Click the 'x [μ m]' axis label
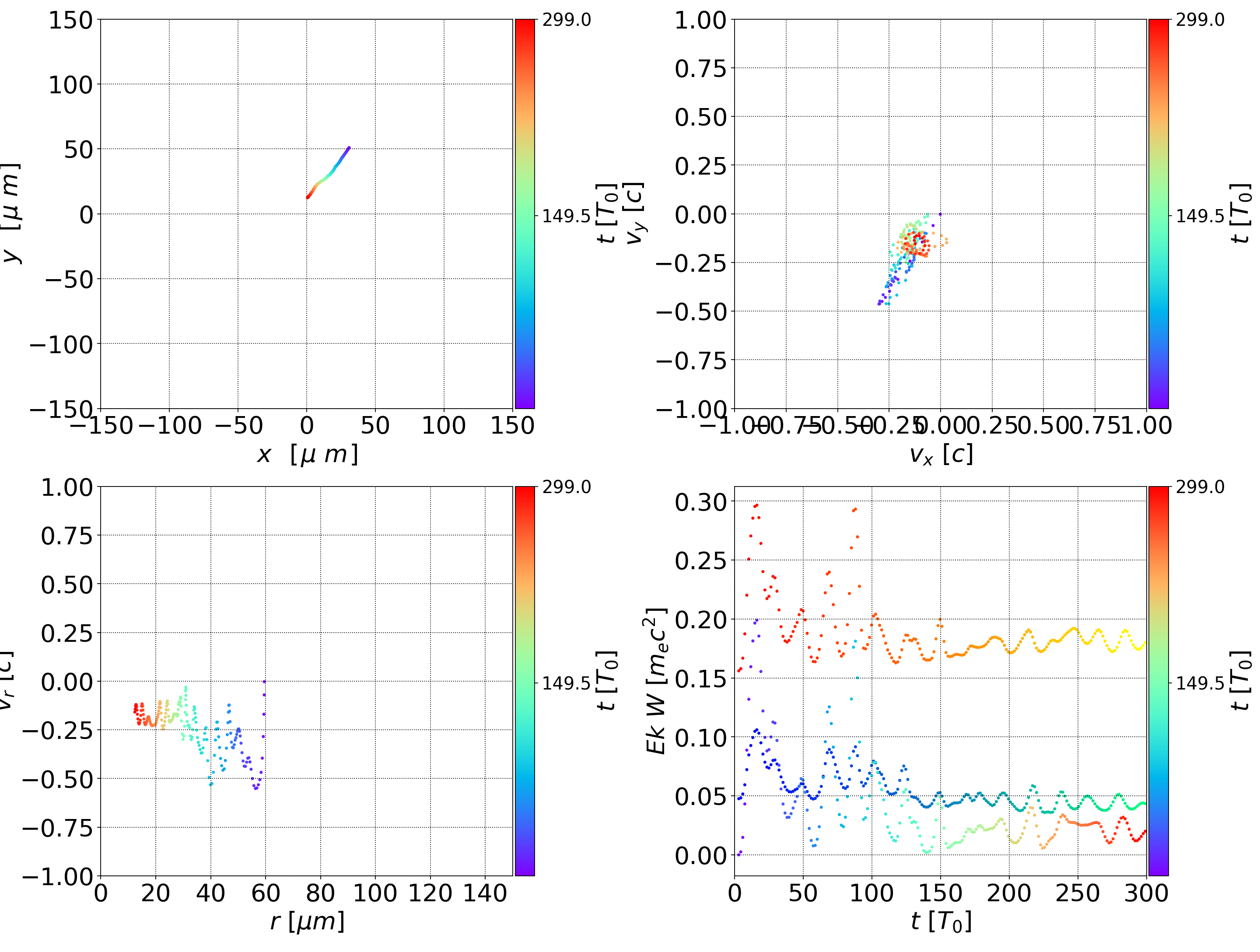 tap(306, 455)
